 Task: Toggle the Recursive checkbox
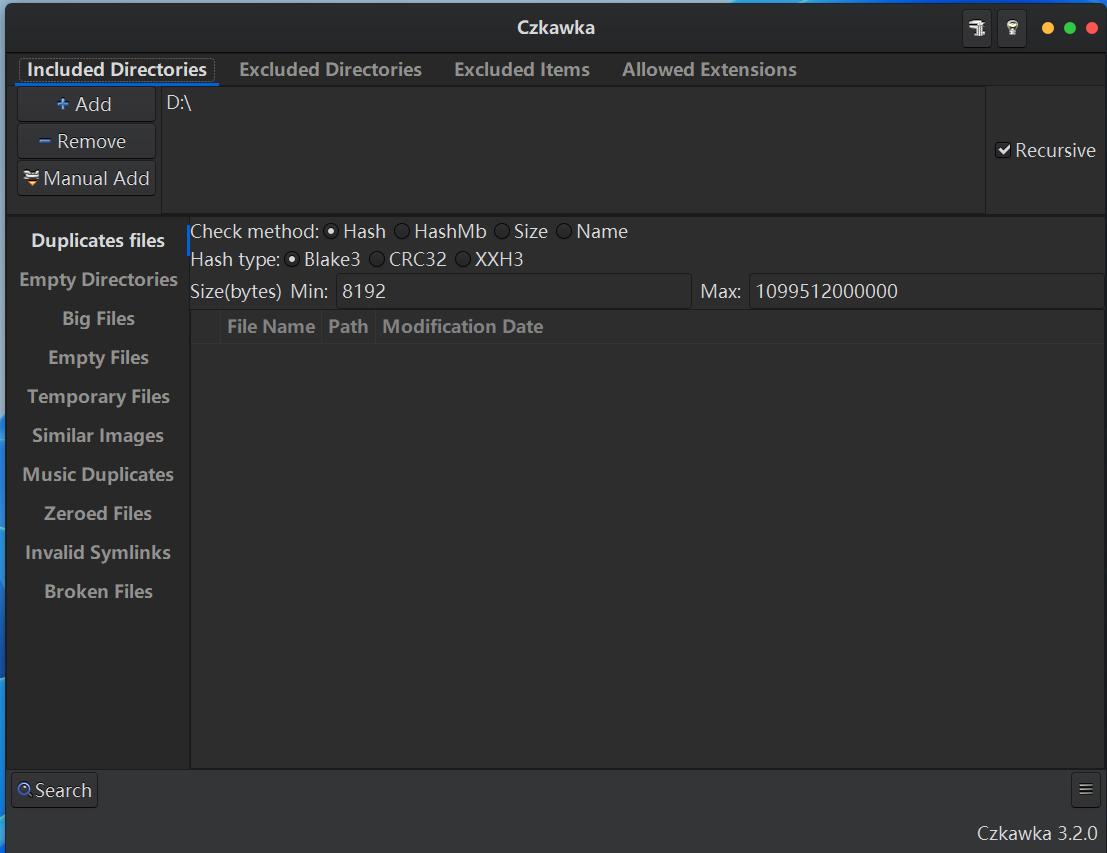(1004, 151)
